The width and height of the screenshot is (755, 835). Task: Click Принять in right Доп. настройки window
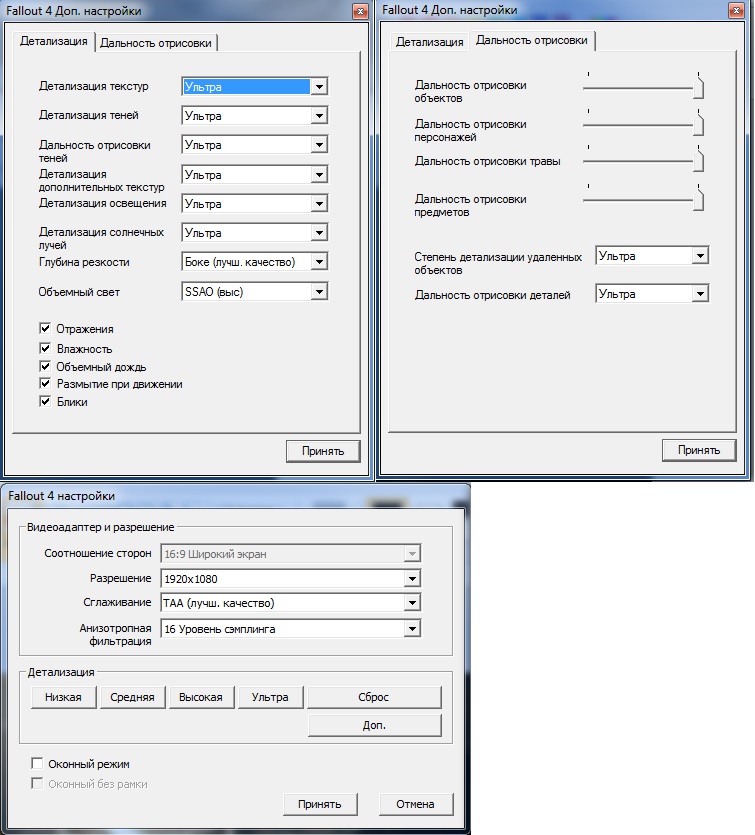coord(699,450)
